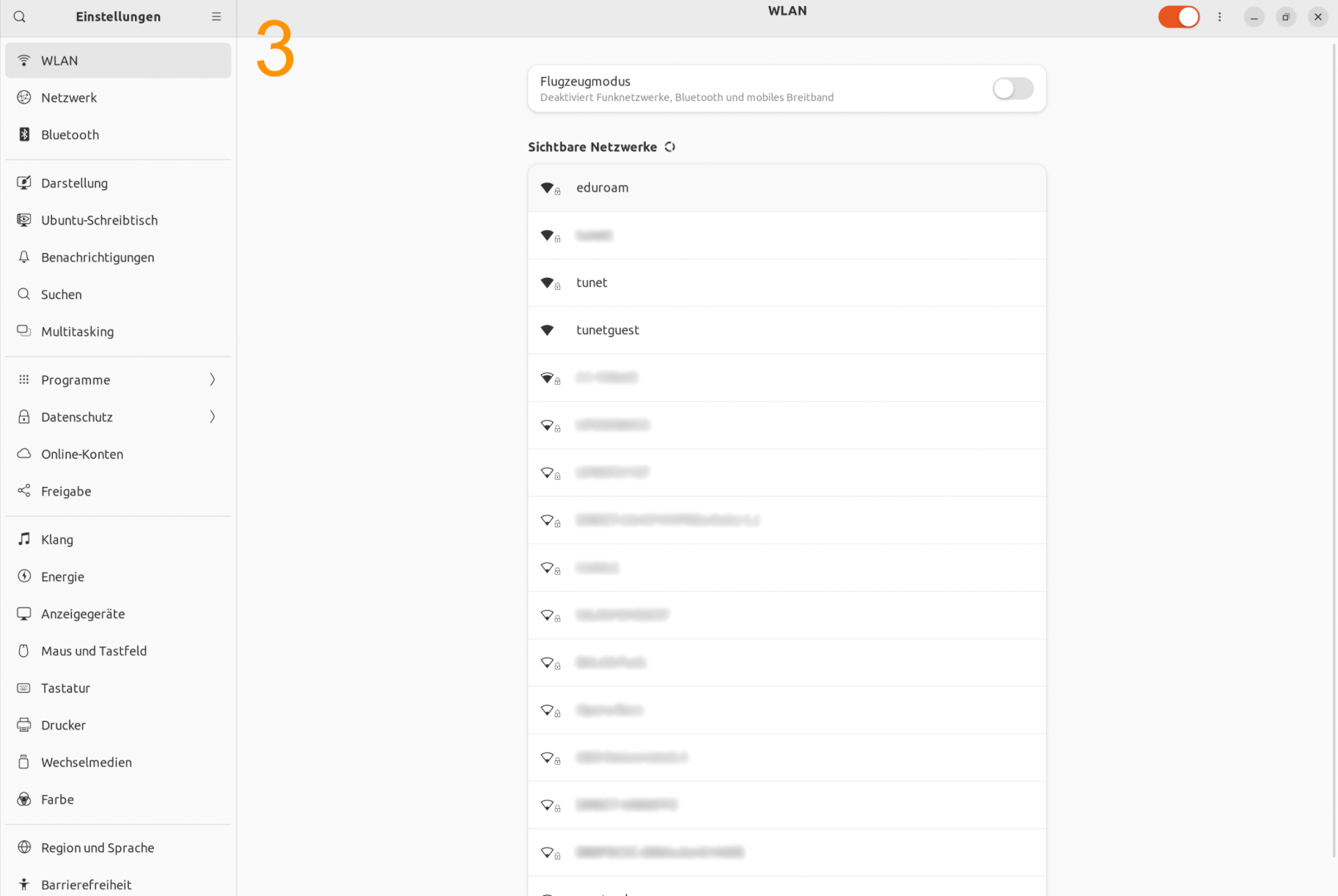Expand the Programme submenu chevron

click(x=213, y=379)
